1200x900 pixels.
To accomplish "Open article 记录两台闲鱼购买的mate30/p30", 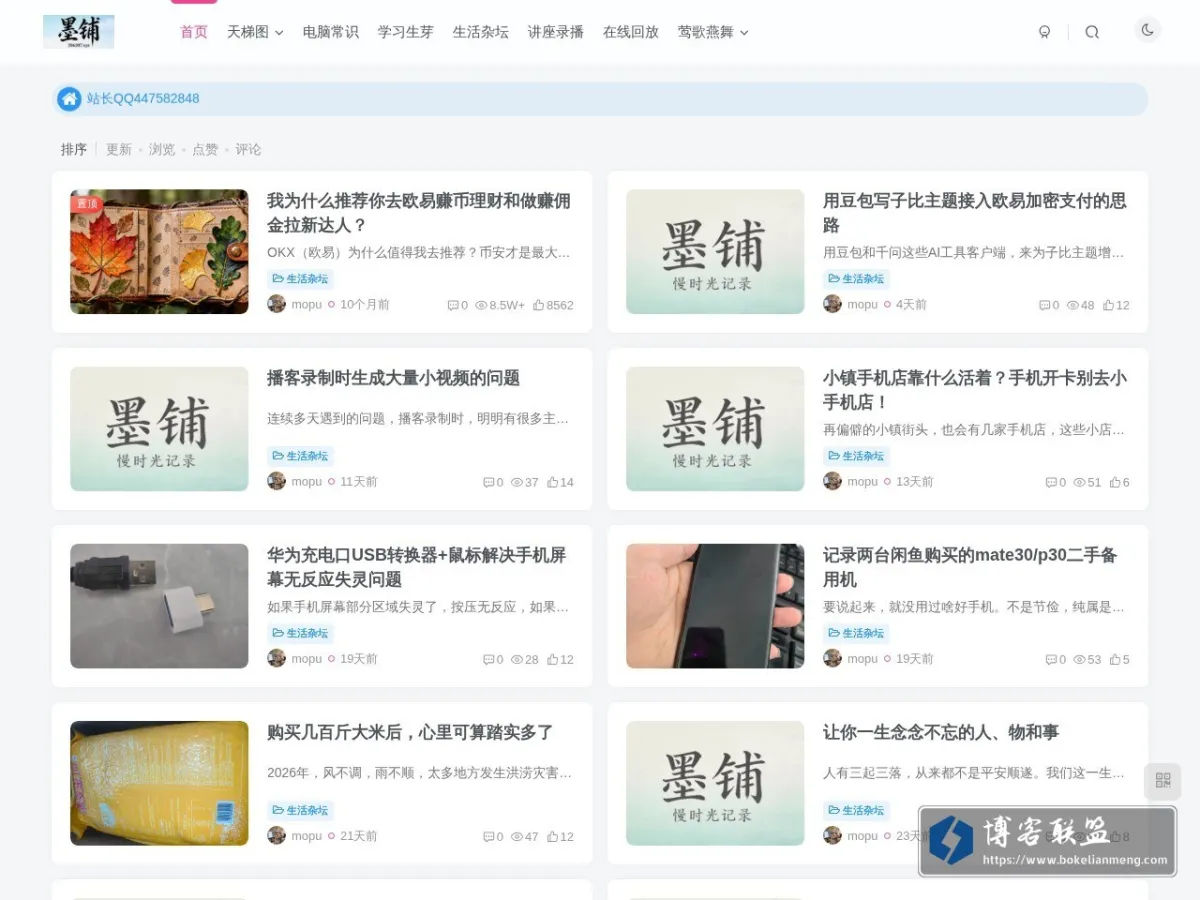I will tap(970, 567).
